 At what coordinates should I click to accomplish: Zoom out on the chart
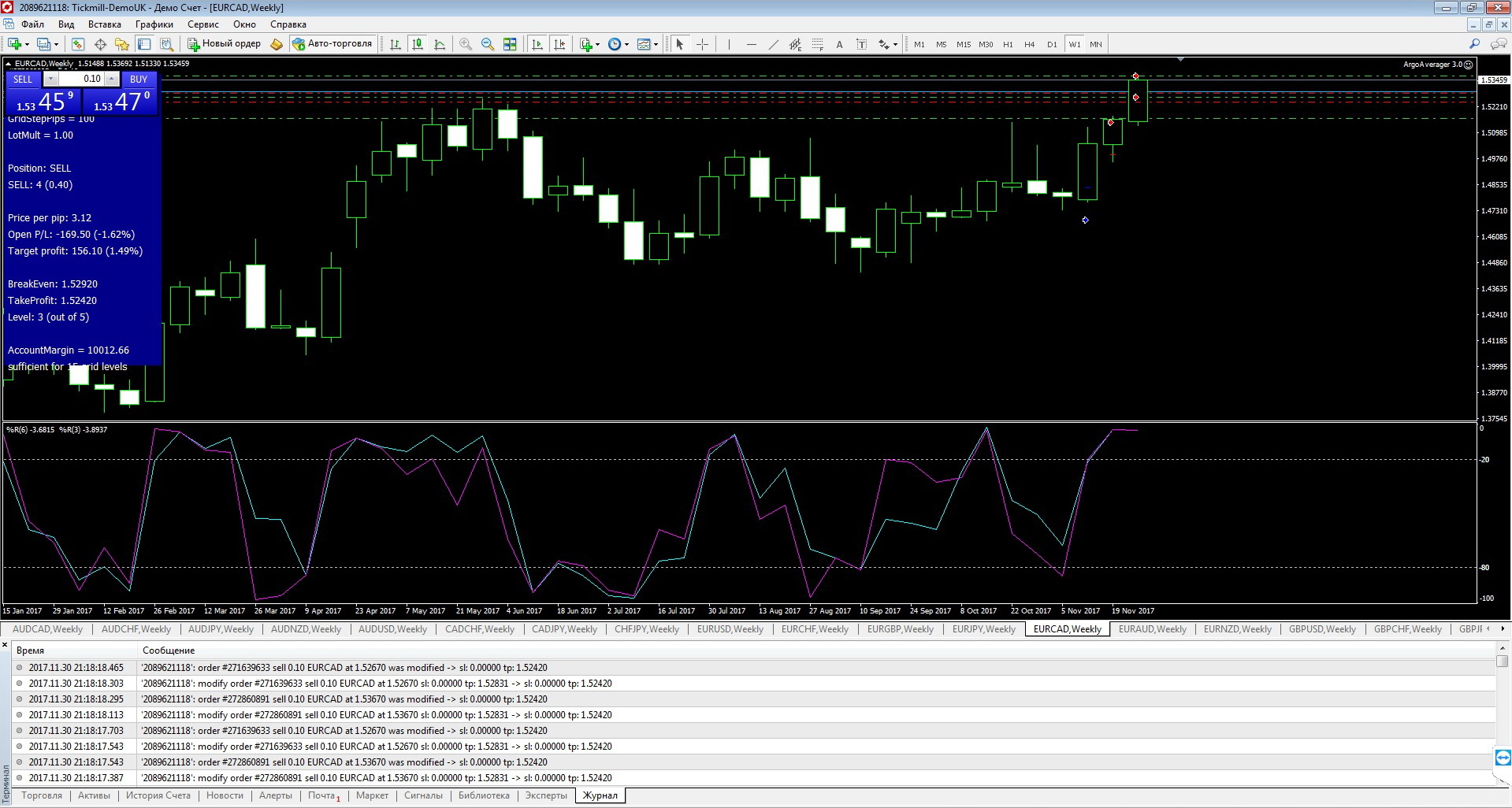[488, 44]
